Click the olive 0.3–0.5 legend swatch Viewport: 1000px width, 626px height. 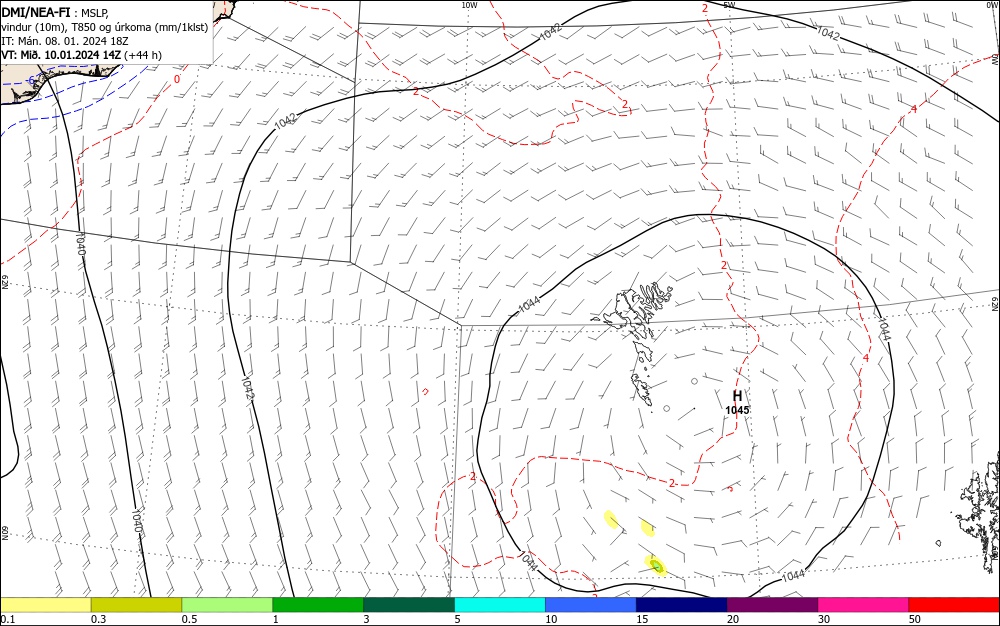point(136,605)
